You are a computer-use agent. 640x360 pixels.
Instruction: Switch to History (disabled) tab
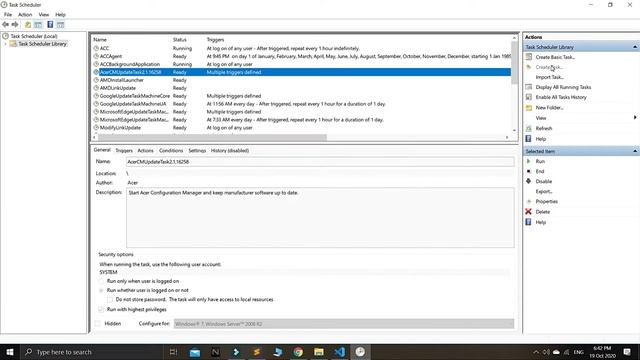(230, 151)
